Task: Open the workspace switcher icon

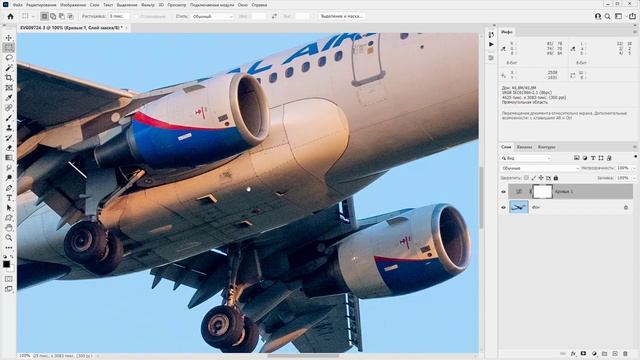Action: tap(619, 16)
